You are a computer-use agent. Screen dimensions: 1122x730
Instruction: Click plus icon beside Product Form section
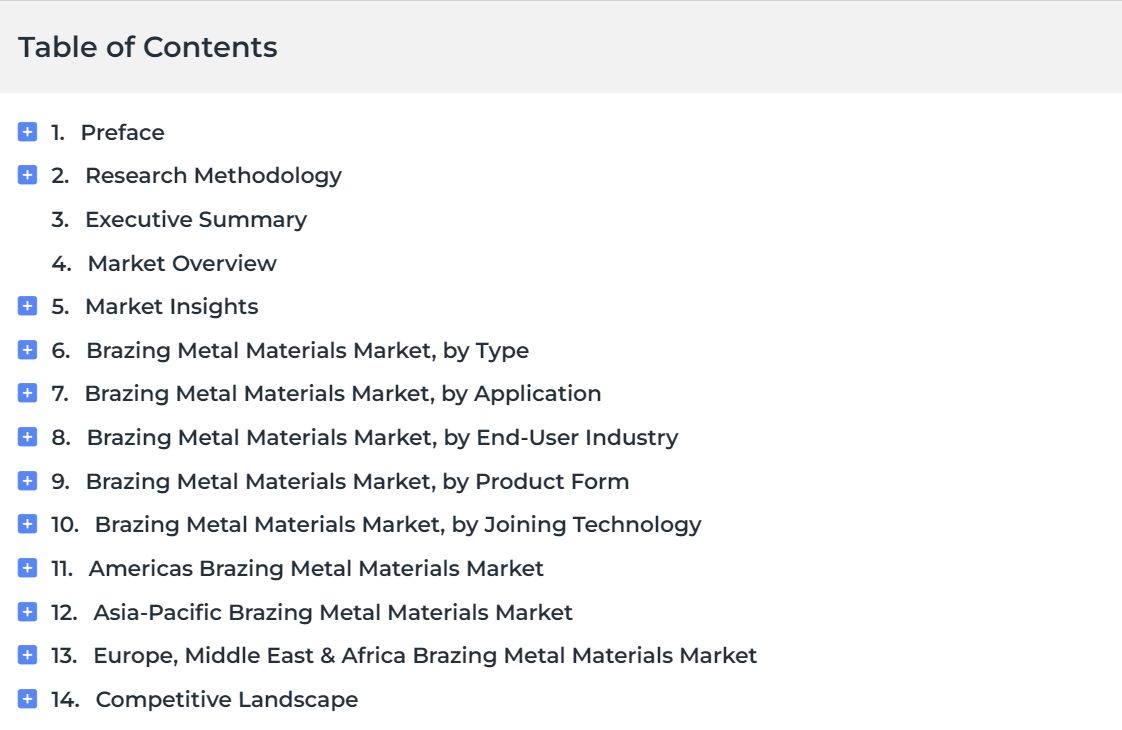[27, 481]
